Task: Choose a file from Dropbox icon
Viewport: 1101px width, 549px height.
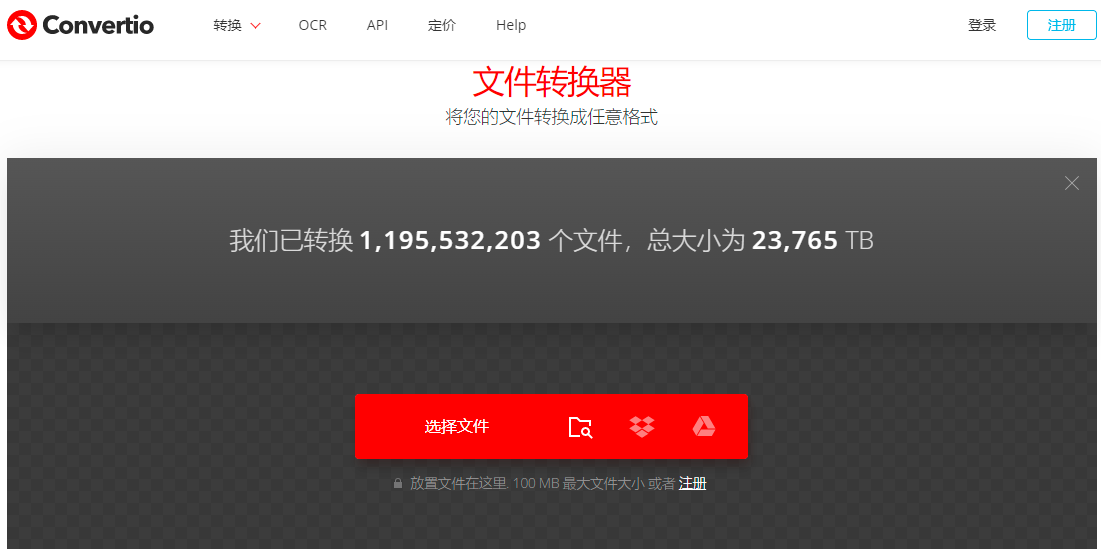Action: tap(642, 427)
